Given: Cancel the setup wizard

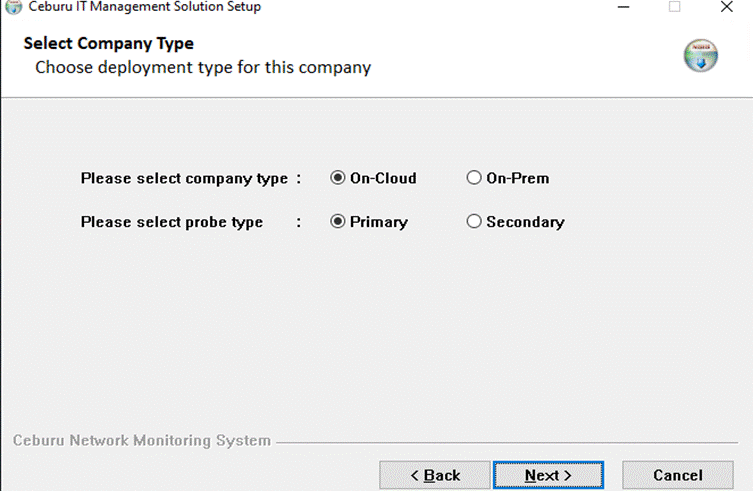Looking at the screenshot, I should pos(678,475).
